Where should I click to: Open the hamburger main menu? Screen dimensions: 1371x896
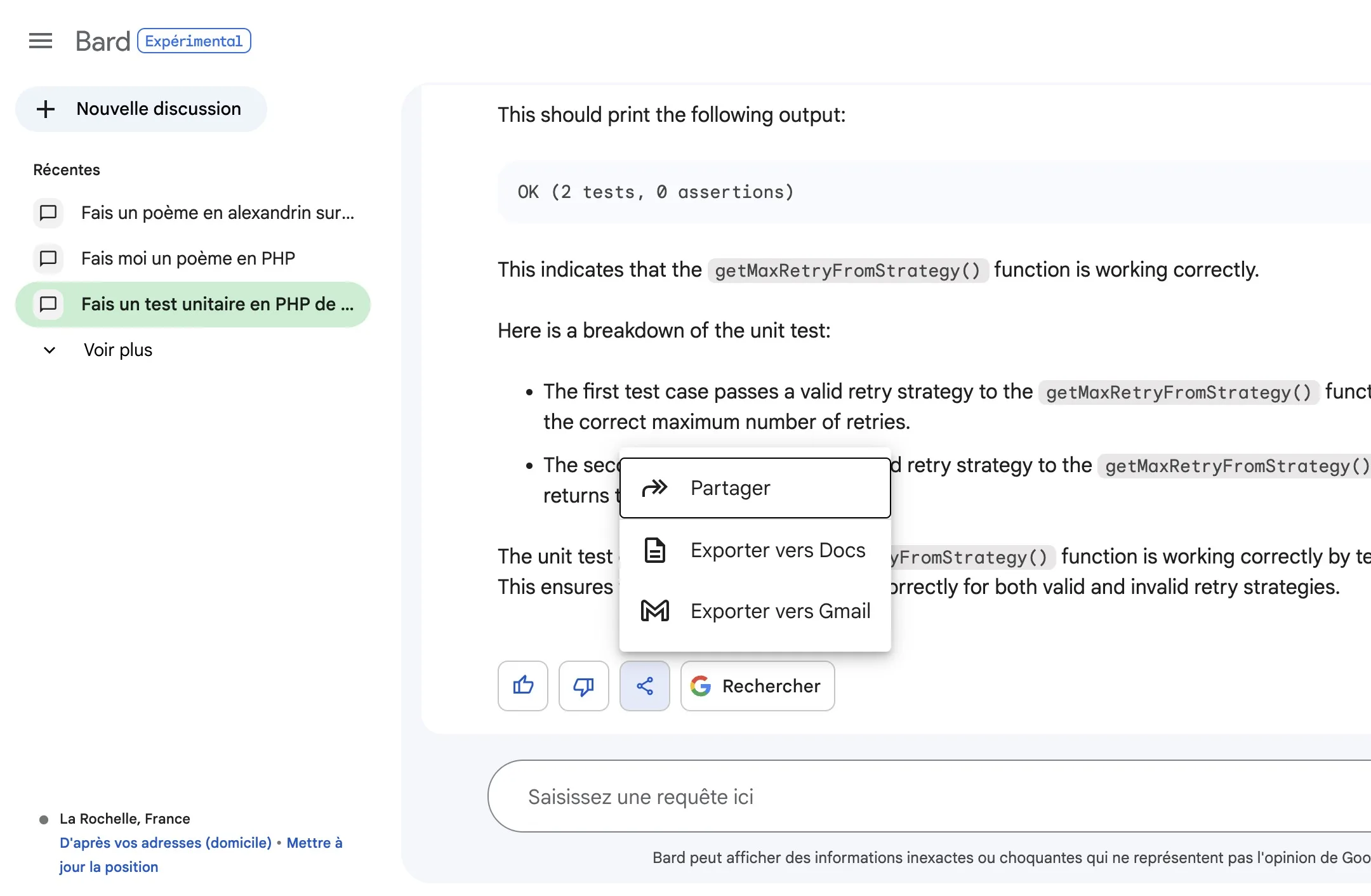(41, 41)
